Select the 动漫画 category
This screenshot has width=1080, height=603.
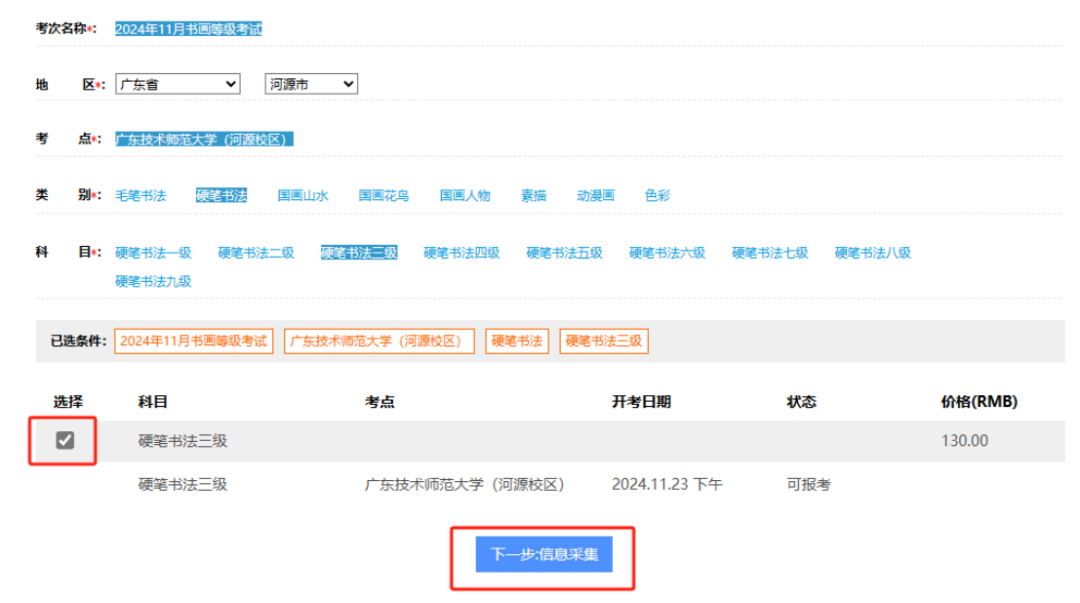pyautogui.click(x=595, y=196)
